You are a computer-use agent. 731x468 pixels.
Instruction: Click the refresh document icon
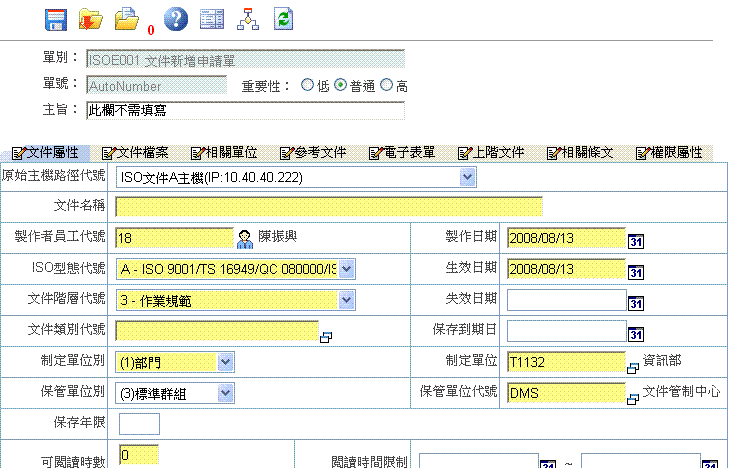284,19
